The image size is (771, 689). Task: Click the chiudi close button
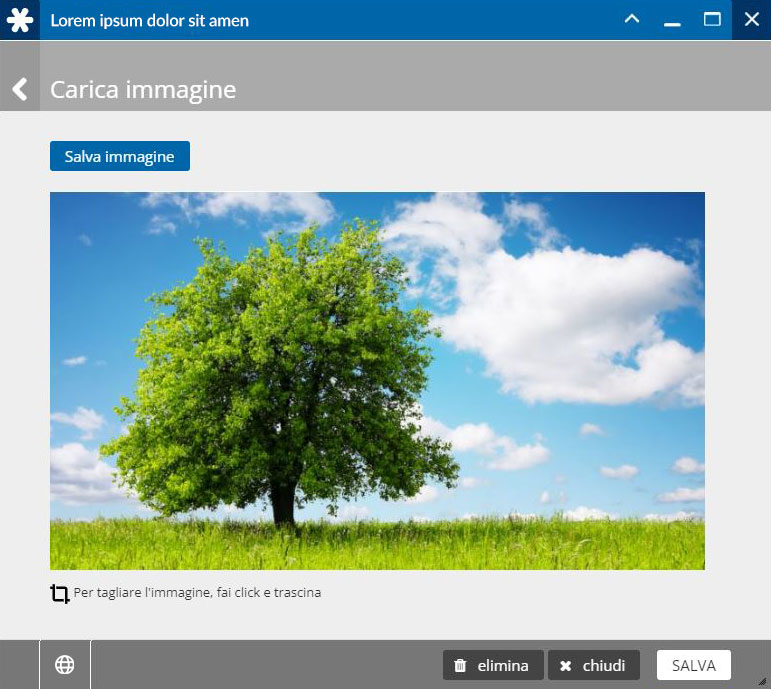pos(594,665)
